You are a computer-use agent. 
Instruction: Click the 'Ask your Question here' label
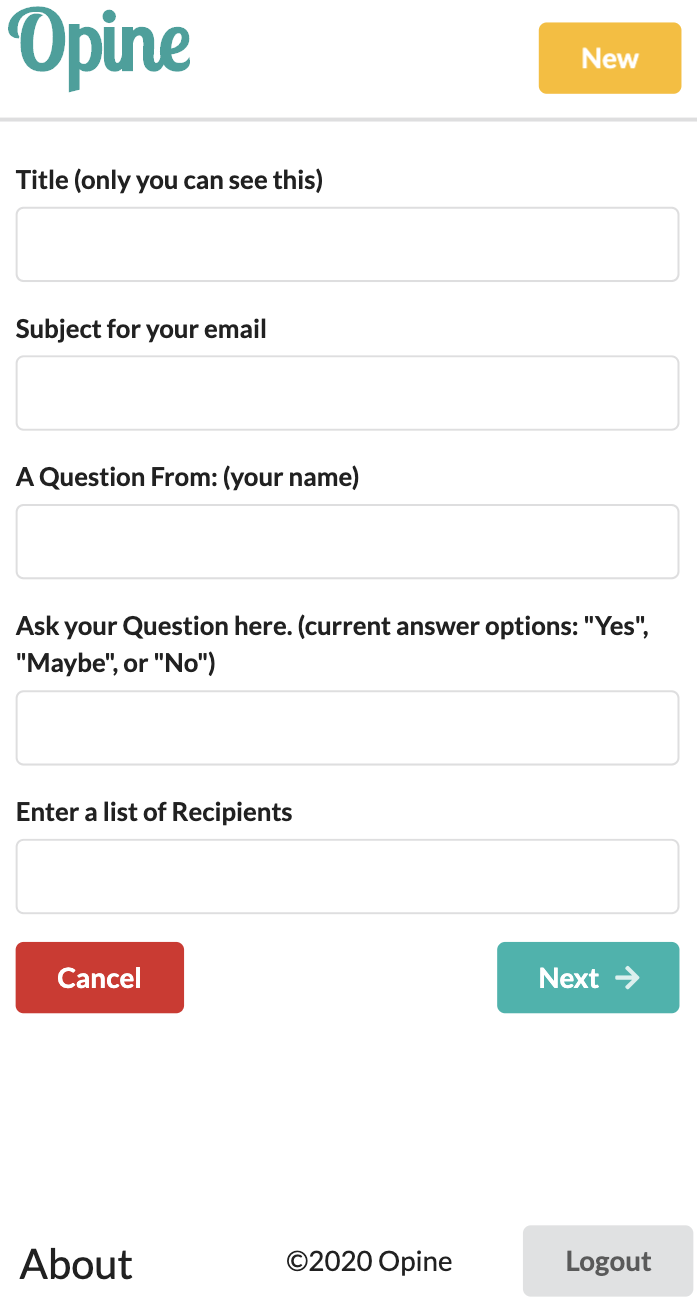coord(154,627)
